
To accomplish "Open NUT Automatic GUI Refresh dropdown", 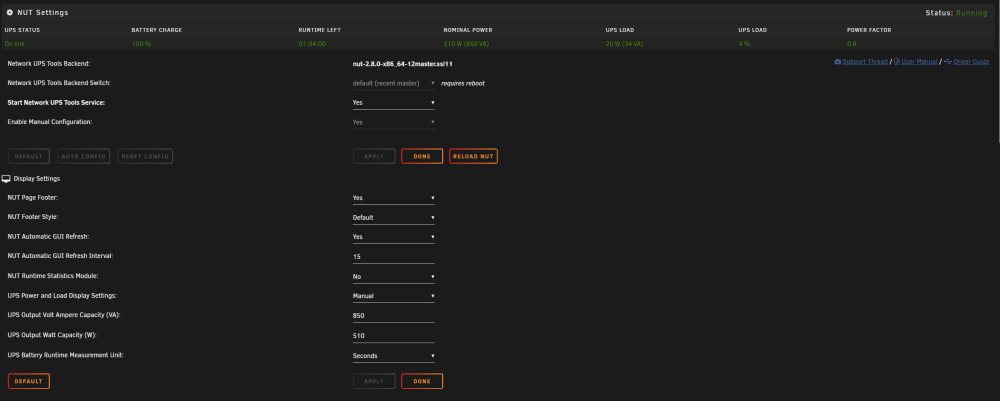I will (393, 237).
